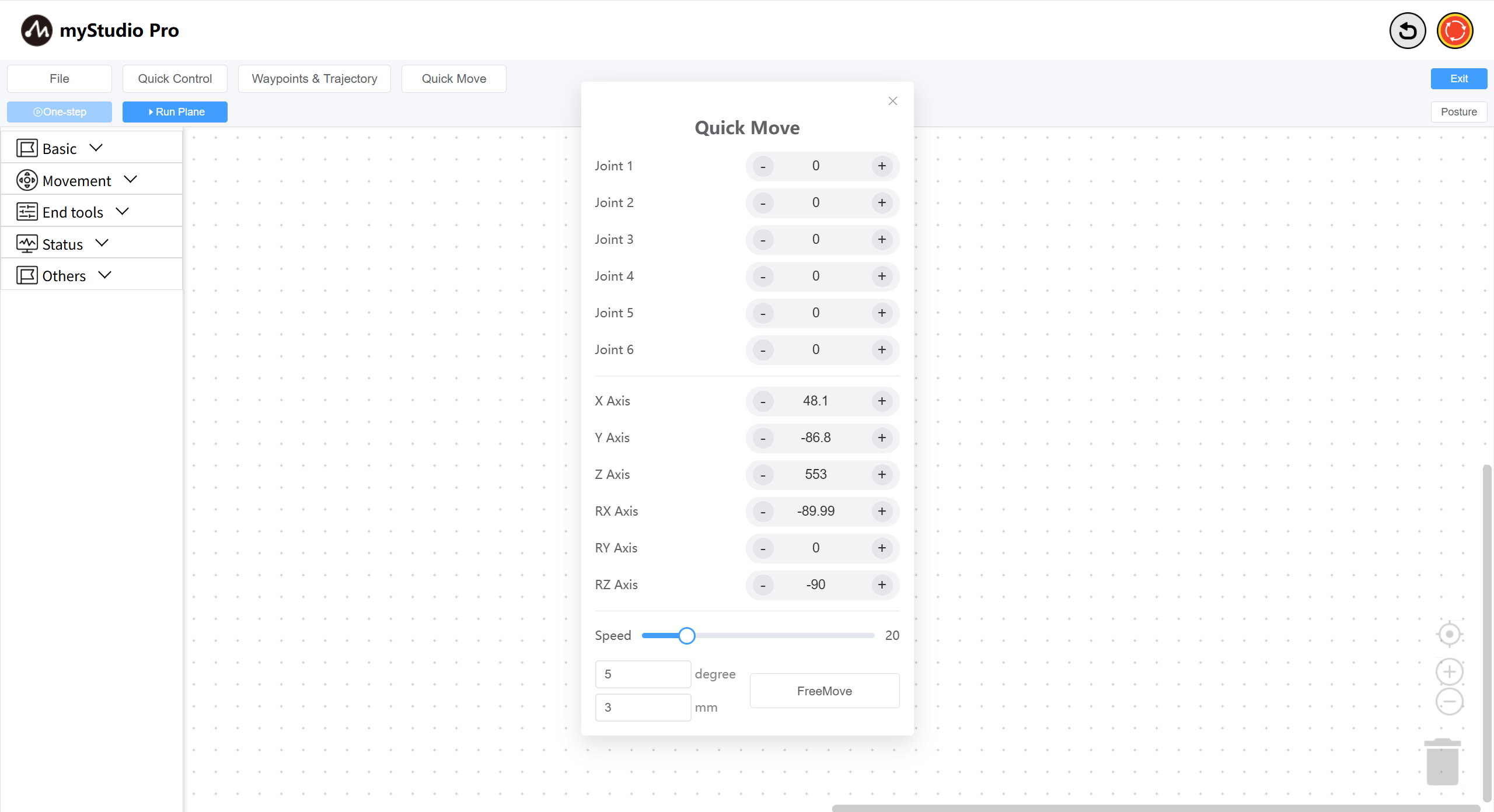The width and height of the screenshot is (1494, 812).
Task: Click the Speed slider handle
Action: (x=687, y=635)
